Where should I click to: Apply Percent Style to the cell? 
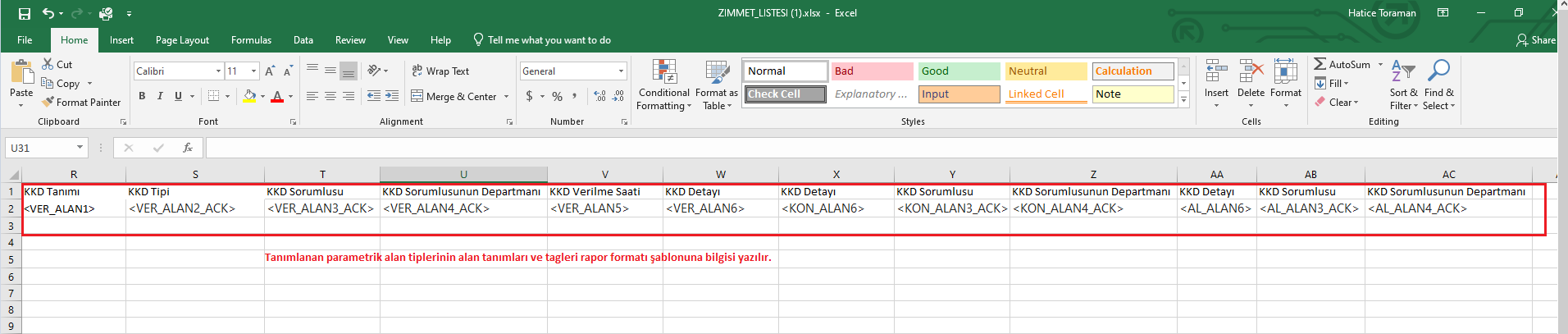point(558,97)
